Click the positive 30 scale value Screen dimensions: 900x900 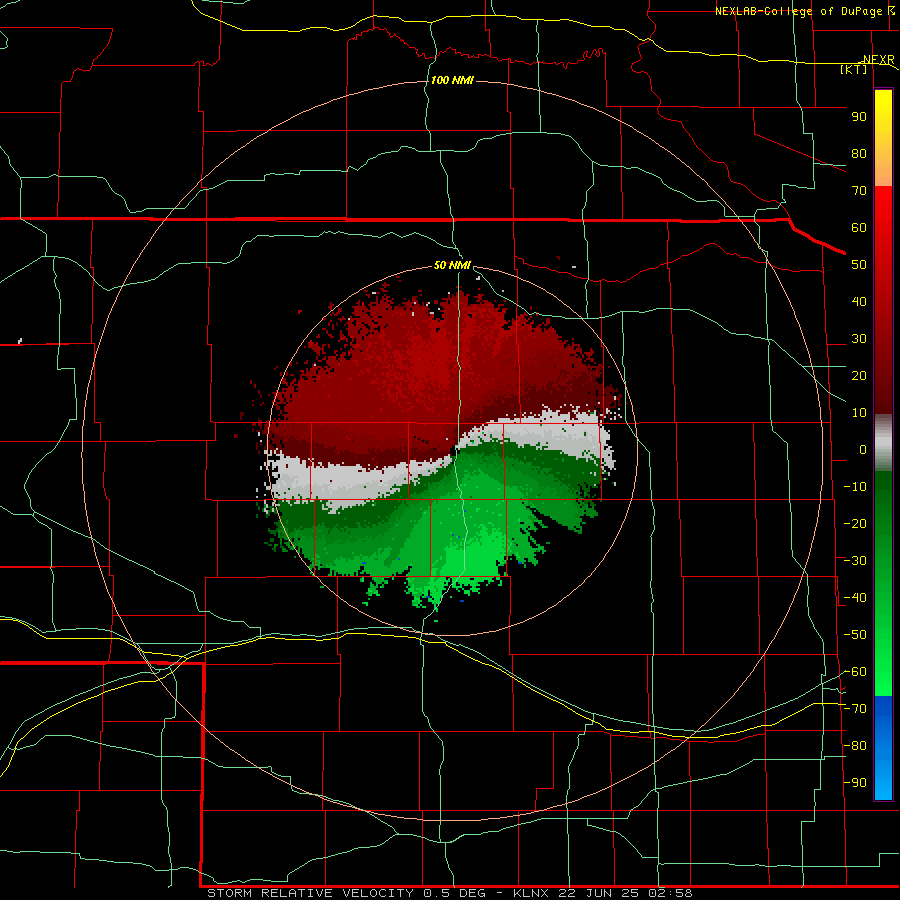click(859, 339)
